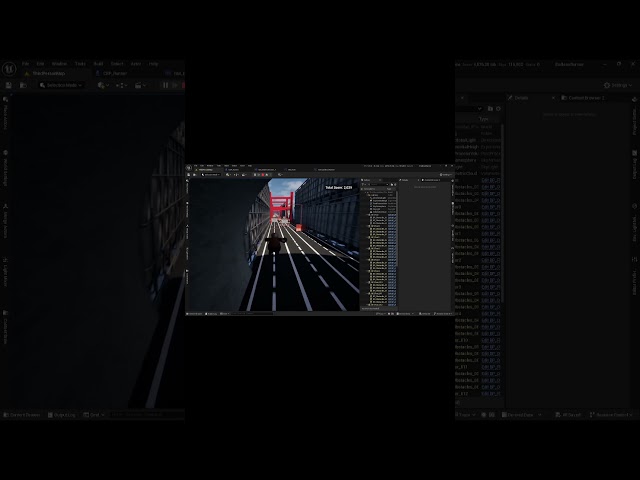Image resolution: width=640 pixels, height=480 pixels.
Task: Open the Select menu in background editor
Action: (x=117, y=64)
